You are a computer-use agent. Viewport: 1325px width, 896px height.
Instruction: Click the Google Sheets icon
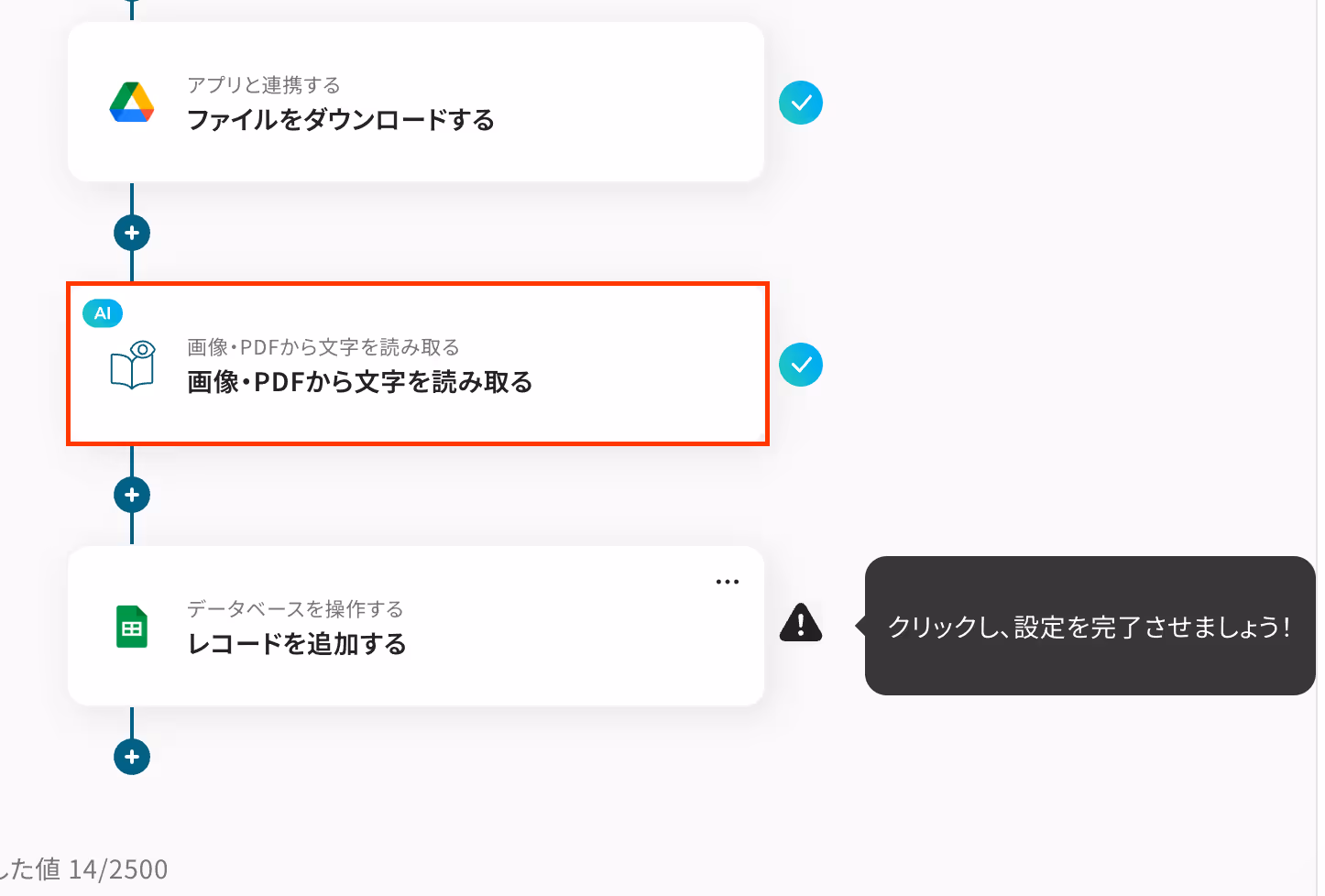[x=132, y=627]
